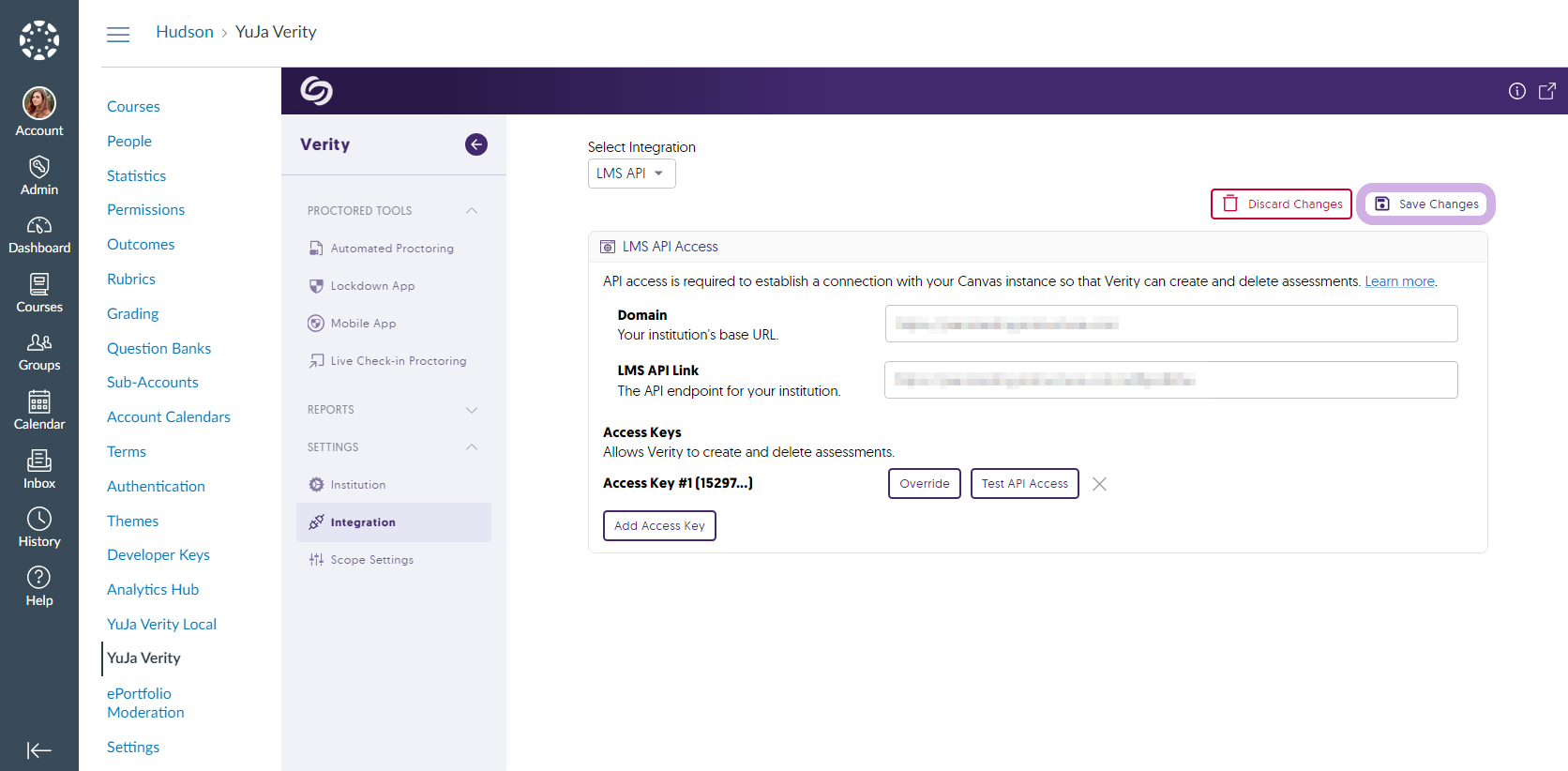This screenshot has width=1568, height=771.
Task: Click the YuJa logo
Action: (x=317, y=90)
